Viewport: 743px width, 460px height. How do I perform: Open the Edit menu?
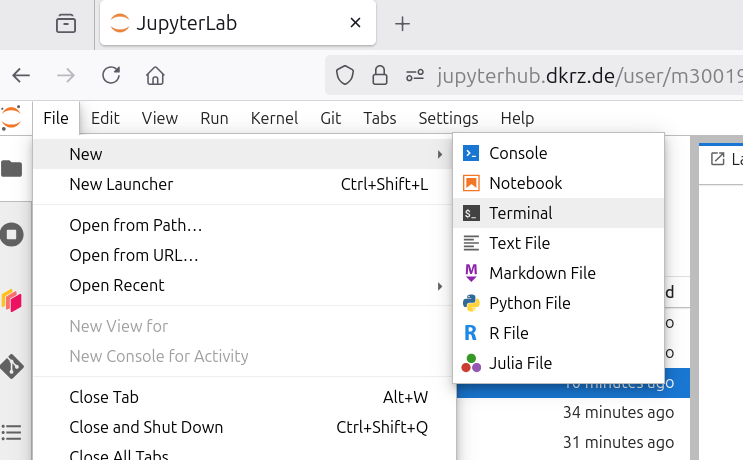coord(105,118)
